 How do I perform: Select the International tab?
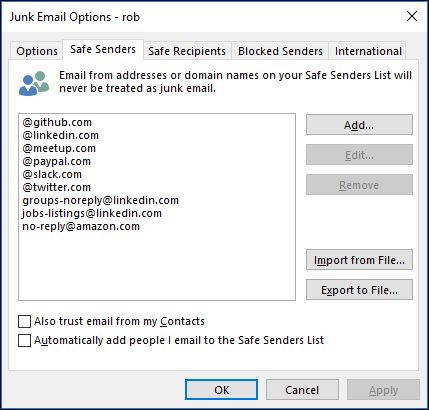click(x=368, y=51)
